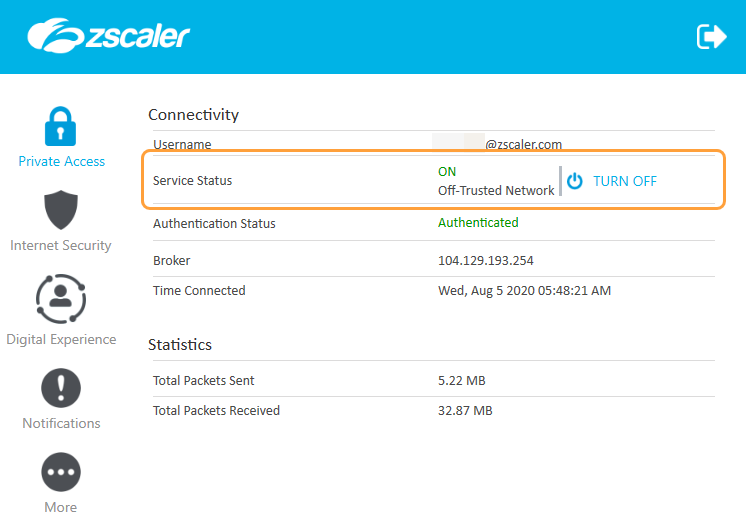
Task: Click the Total Packets Received value
Action: pyautogui.click(x=465, y=410)
